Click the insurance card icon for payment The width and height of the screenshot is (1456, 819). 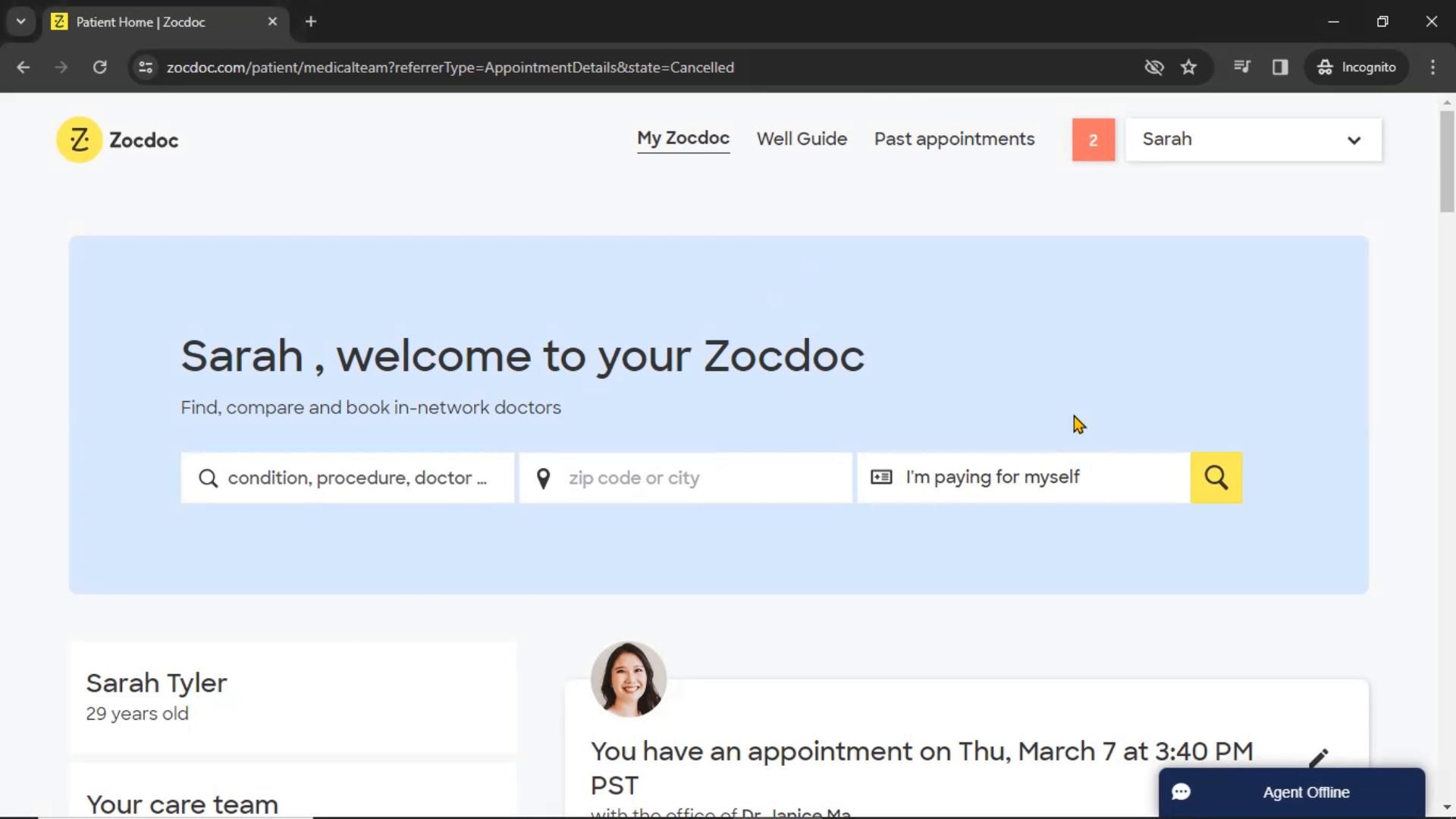coord(880,477)
